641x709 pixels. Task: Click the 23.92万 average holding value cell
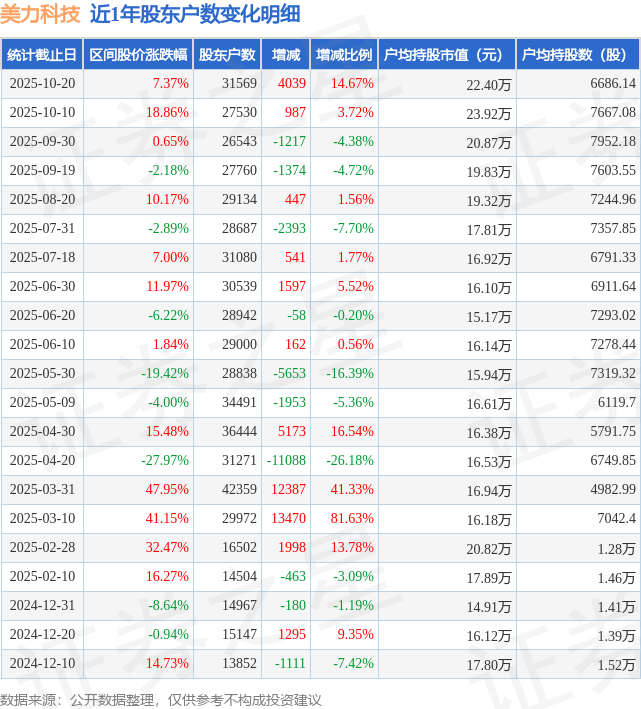(489, 113)
